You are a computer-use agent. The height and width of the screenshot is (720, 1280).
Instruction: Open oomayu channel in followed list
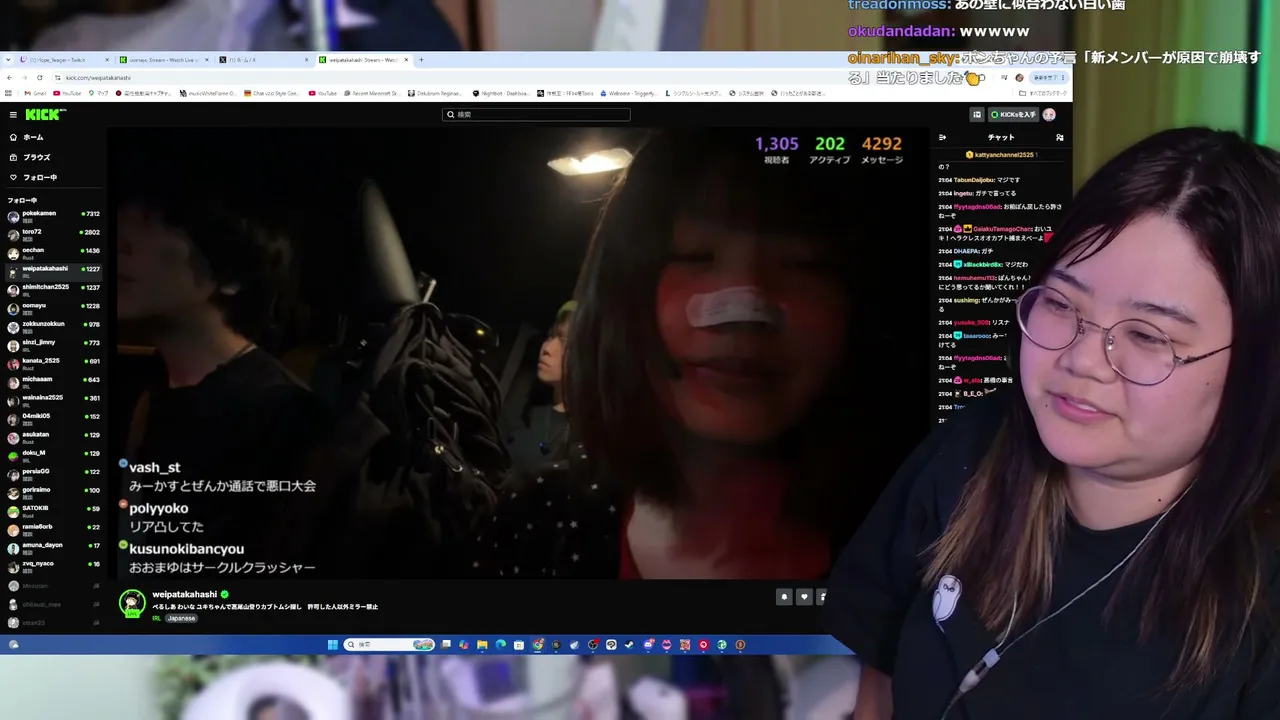[54, 307]
